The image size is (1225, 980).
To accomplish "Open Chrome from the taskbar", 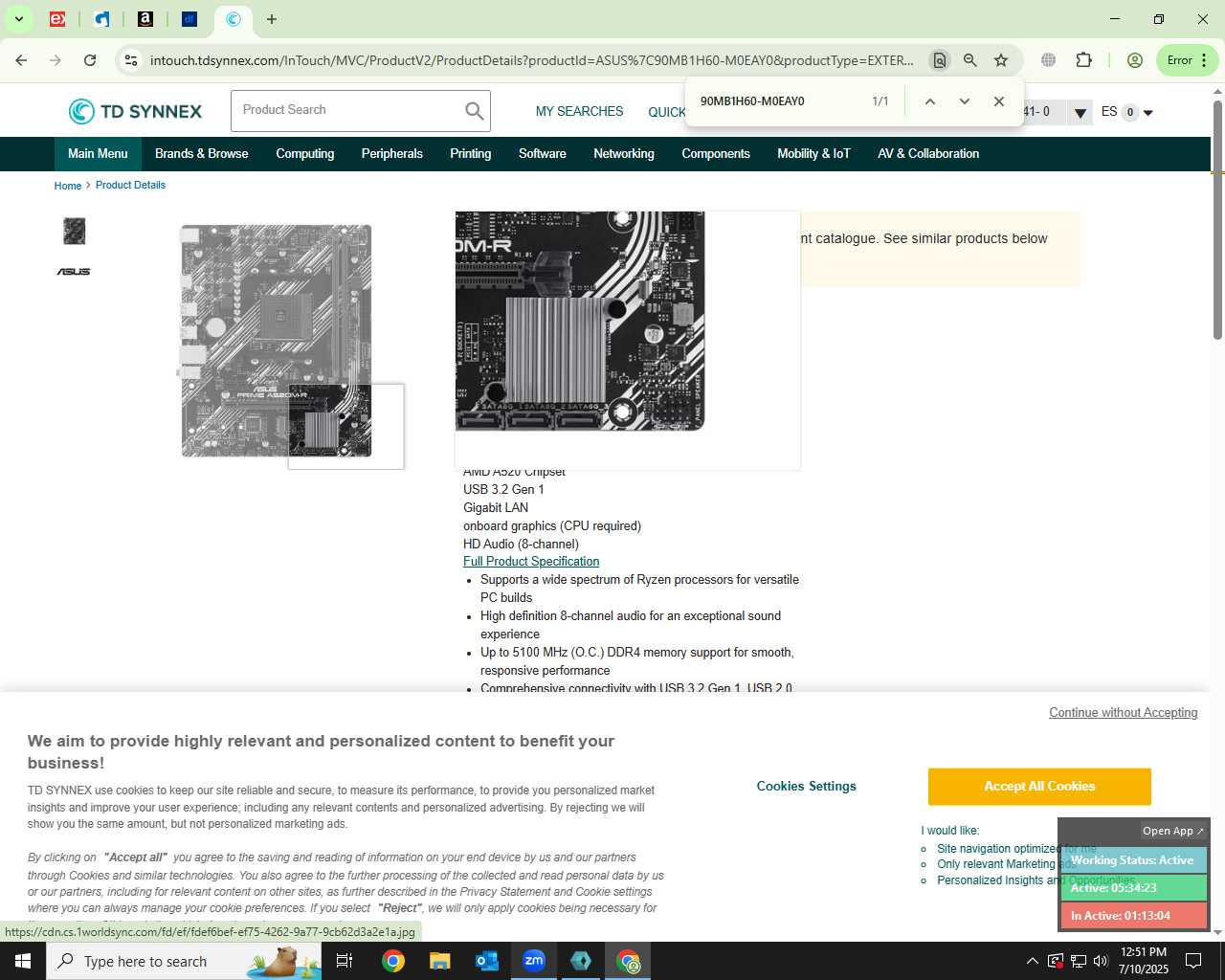I will [393, 961].
